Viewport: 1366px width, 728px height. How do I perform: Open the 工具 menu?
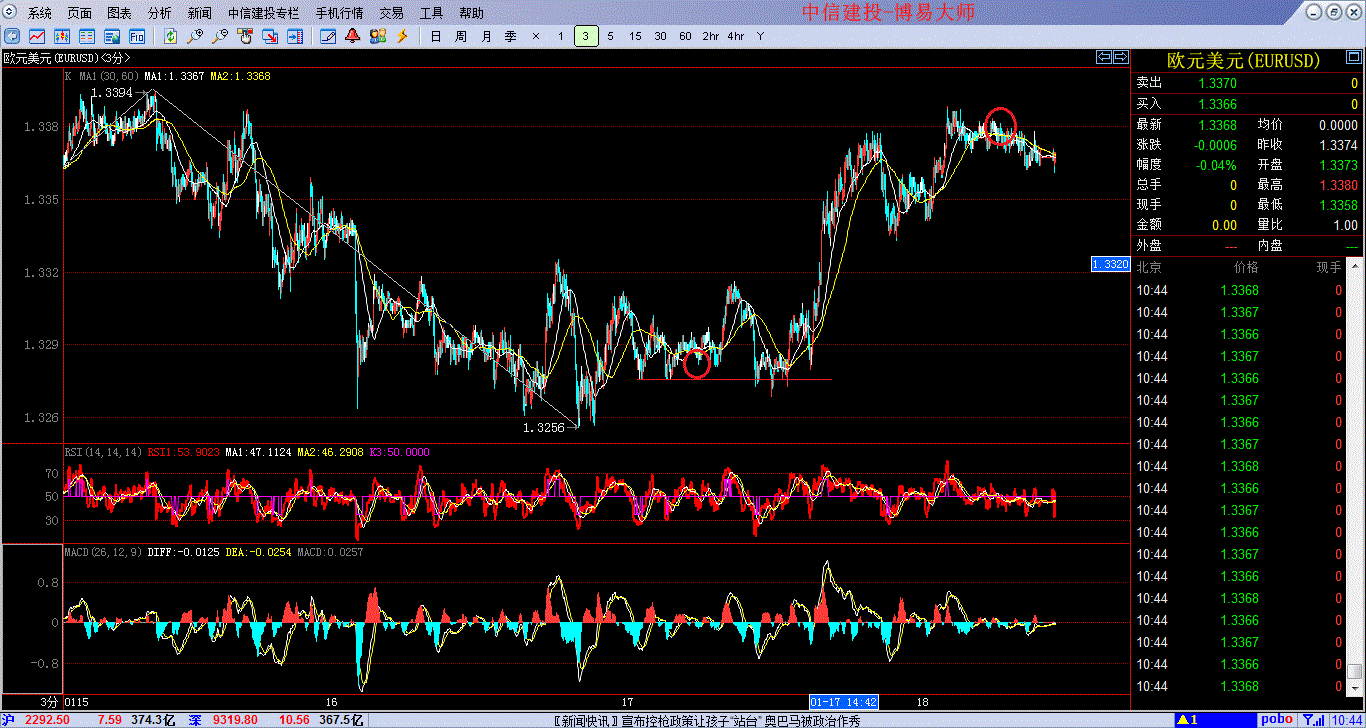[x=432, y=13]
